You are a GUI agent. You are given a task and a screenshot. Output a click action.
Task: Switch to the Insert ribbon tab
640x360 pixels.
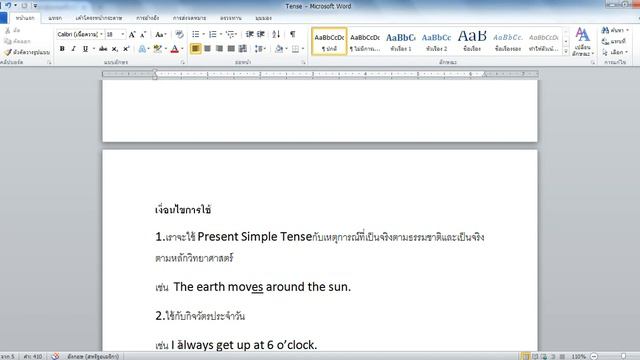[x=55, y=18]
